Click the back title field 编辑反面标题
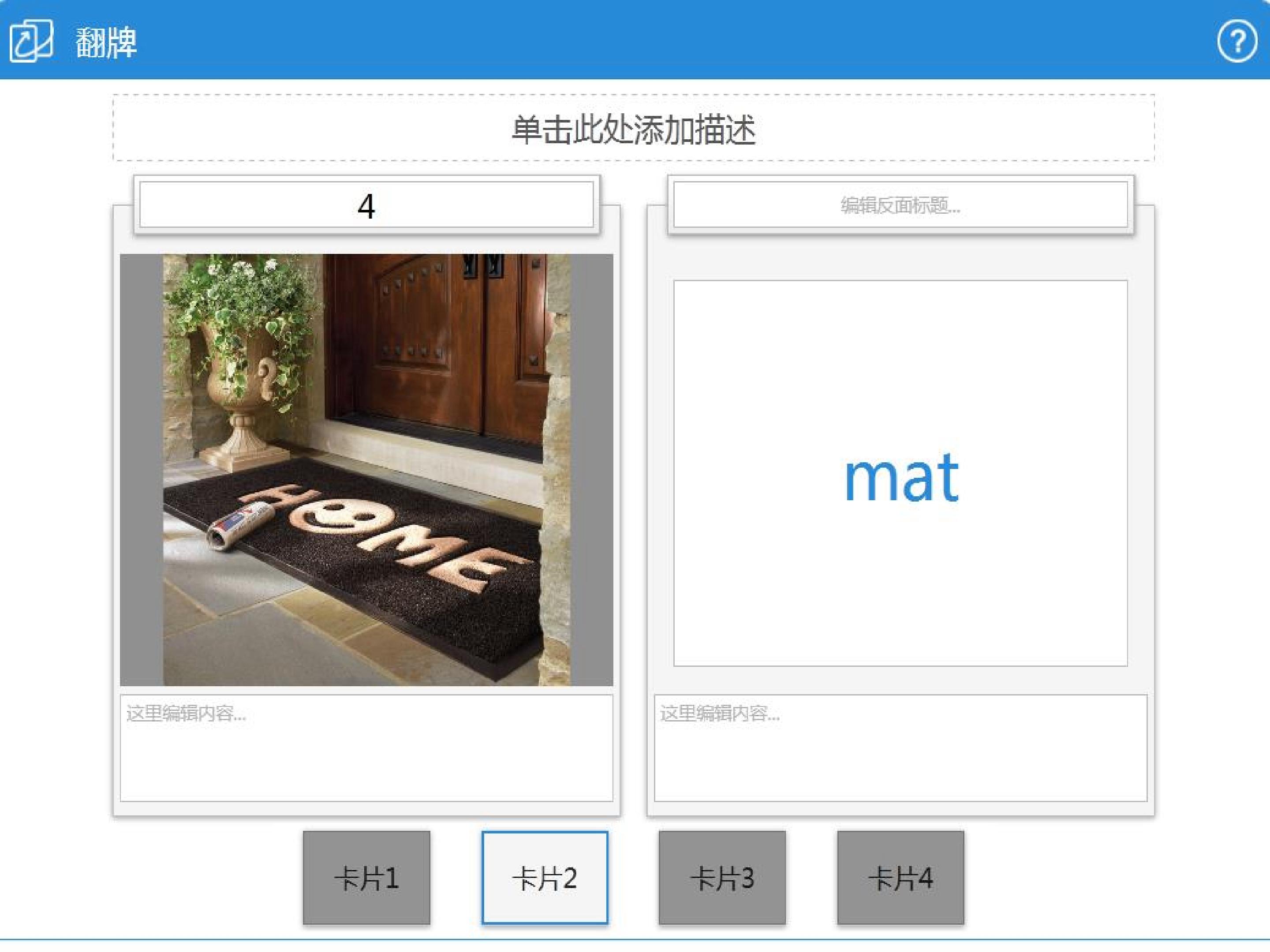 (x=900, y=205)
